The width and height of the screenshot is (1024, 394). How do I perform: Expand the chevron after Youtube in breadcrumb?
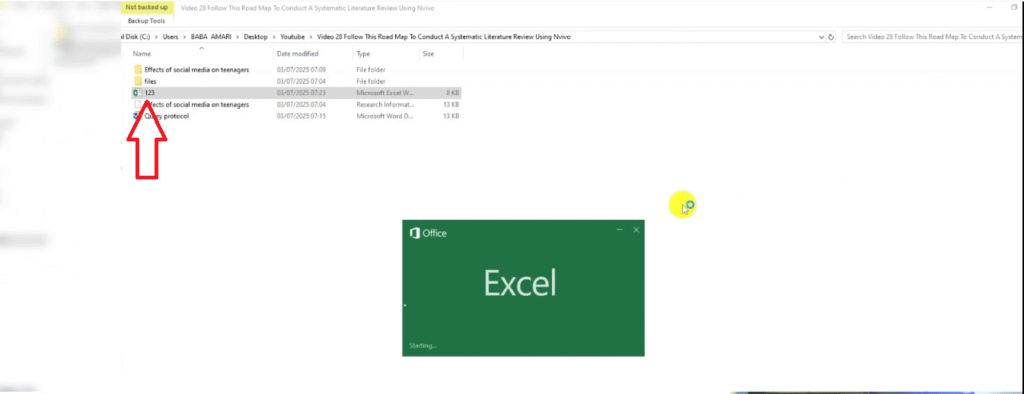(x=311, y=37)
